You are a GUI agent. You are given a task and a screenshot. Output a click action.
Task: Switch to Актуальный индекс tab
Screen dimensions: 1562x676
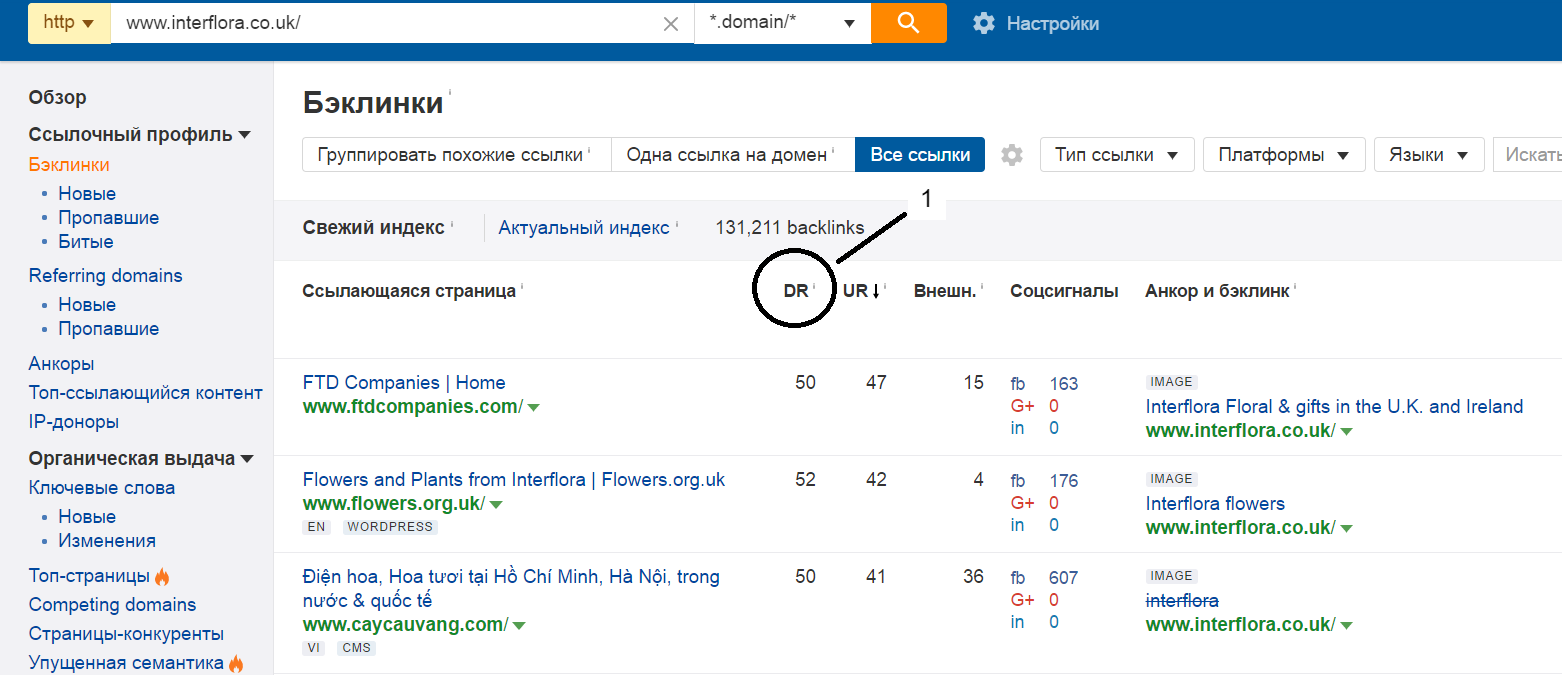click(x=584, y=228)
